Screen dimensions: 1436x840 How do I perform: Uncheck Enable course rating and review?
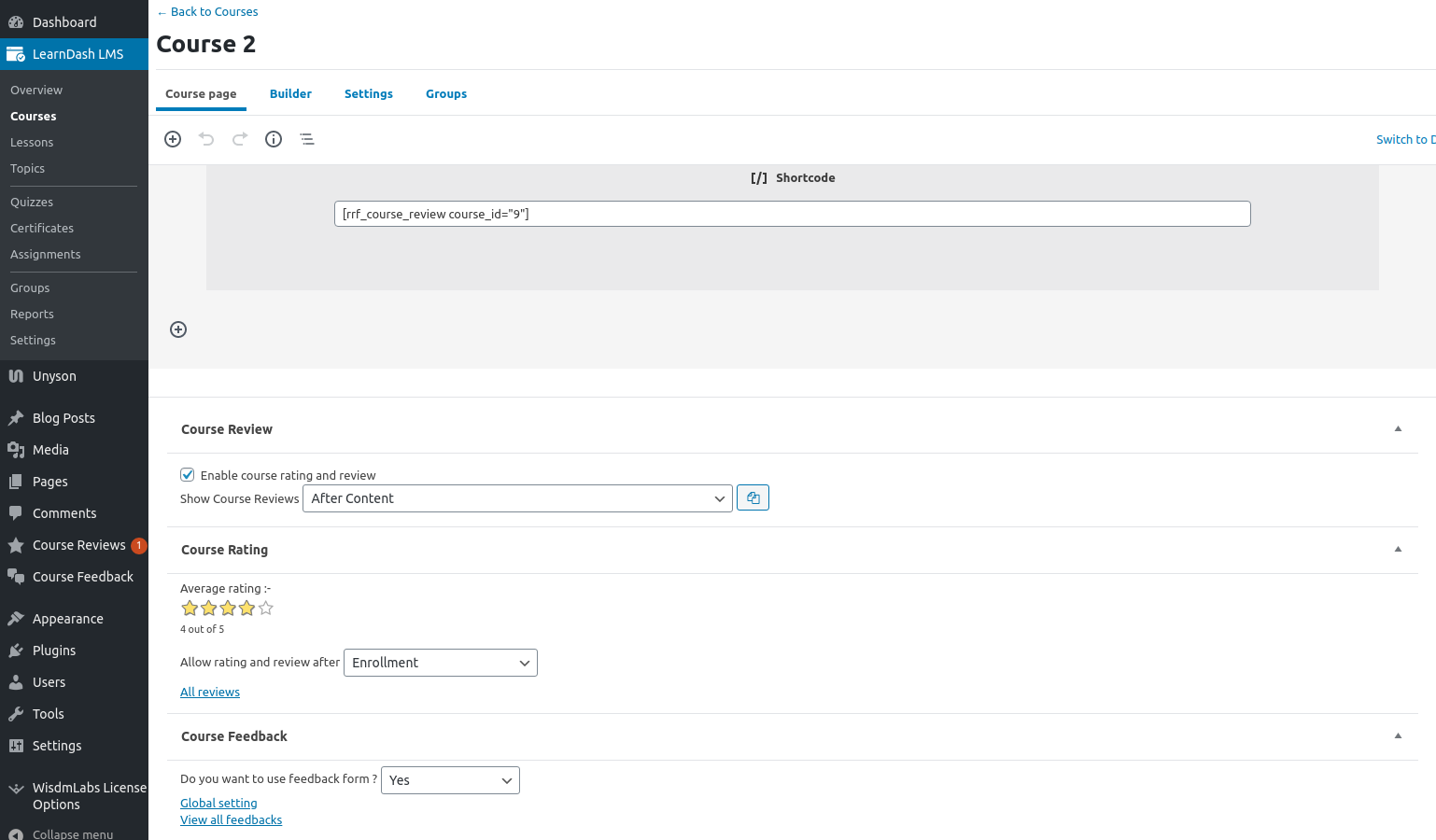pos(188,475)
